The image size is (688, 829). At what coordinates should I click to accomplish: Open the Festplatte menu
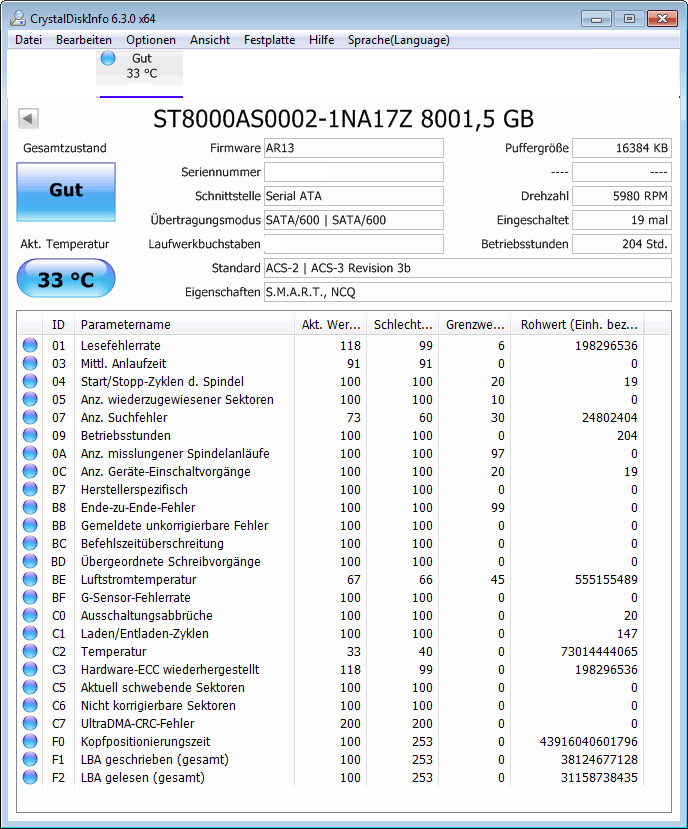(x=269, y=40)
